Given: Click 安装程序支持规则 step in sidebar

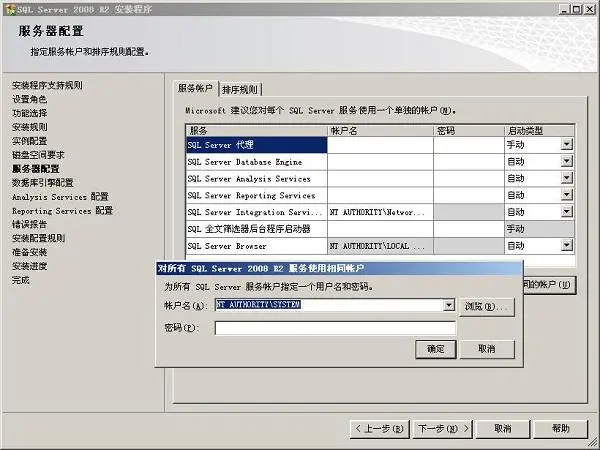Looking at the screenshot, I should tap(47, 85).
